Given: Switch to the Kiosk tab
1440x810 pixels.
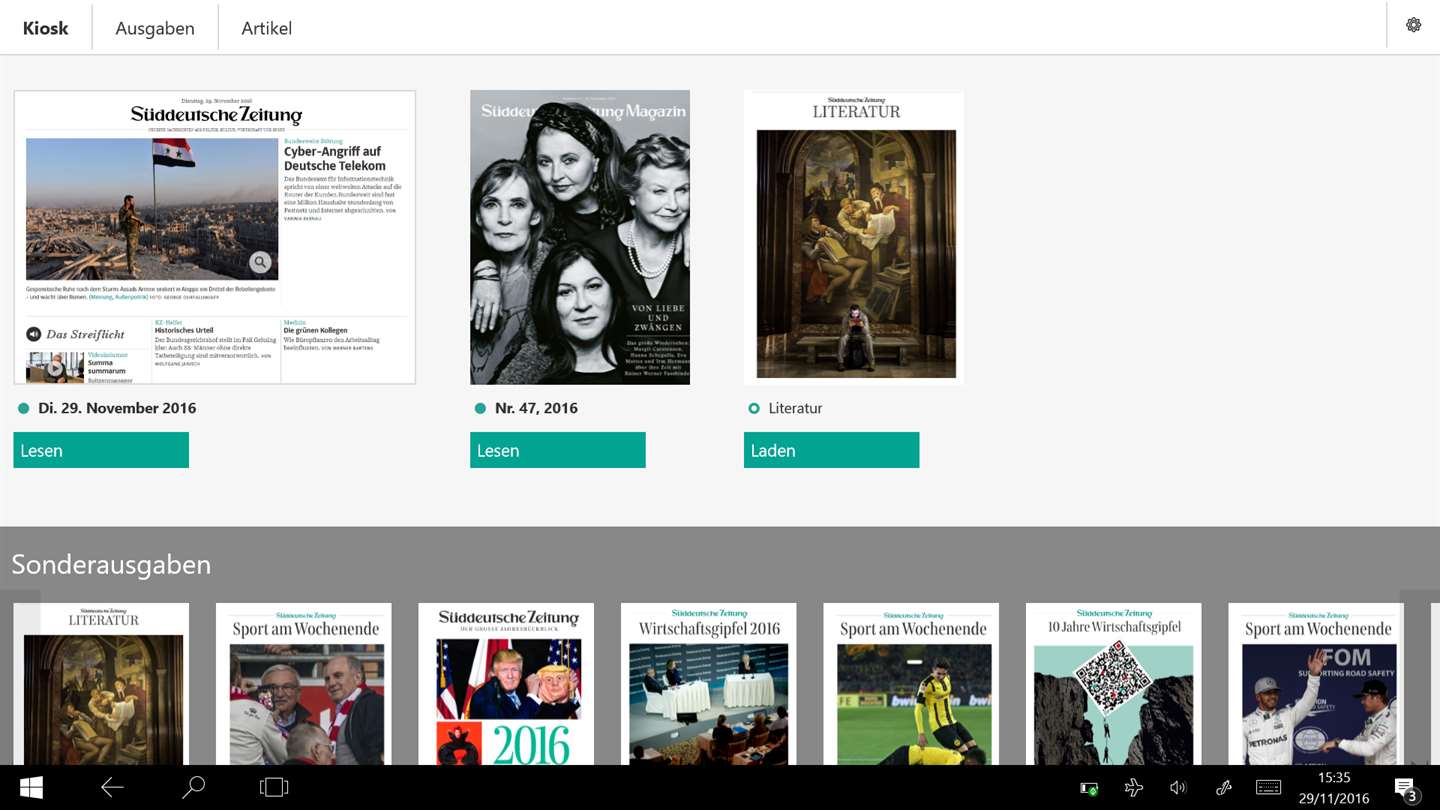Looking at the screenshot, I should (x=46, y=28).
